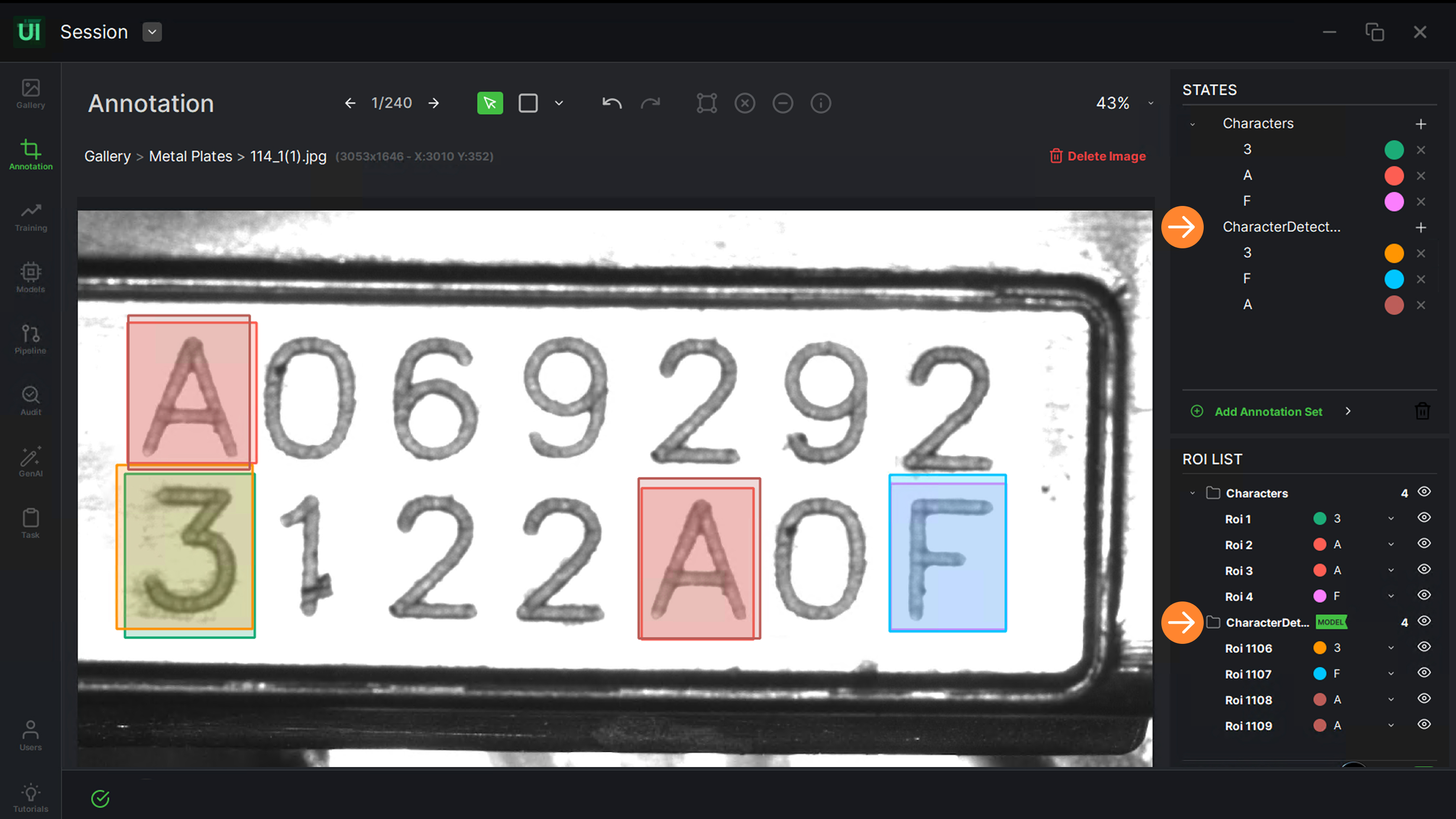
Task: Open the 43% zoom level dropdown
Action: click(1150, 103)
